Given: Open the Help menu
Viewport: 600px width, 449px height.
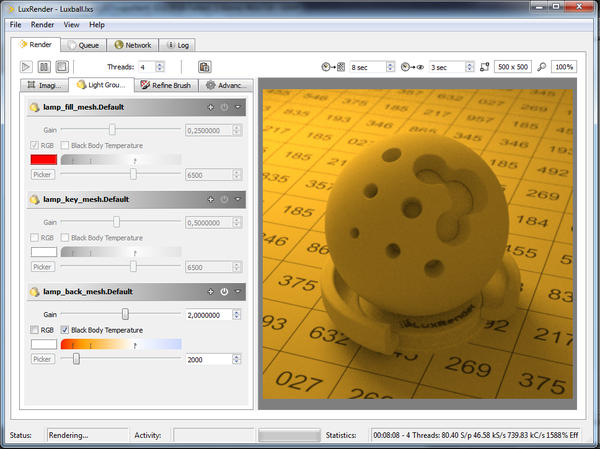Looking at the screenshot, I should pyautogui.click(x=97, y=25).
